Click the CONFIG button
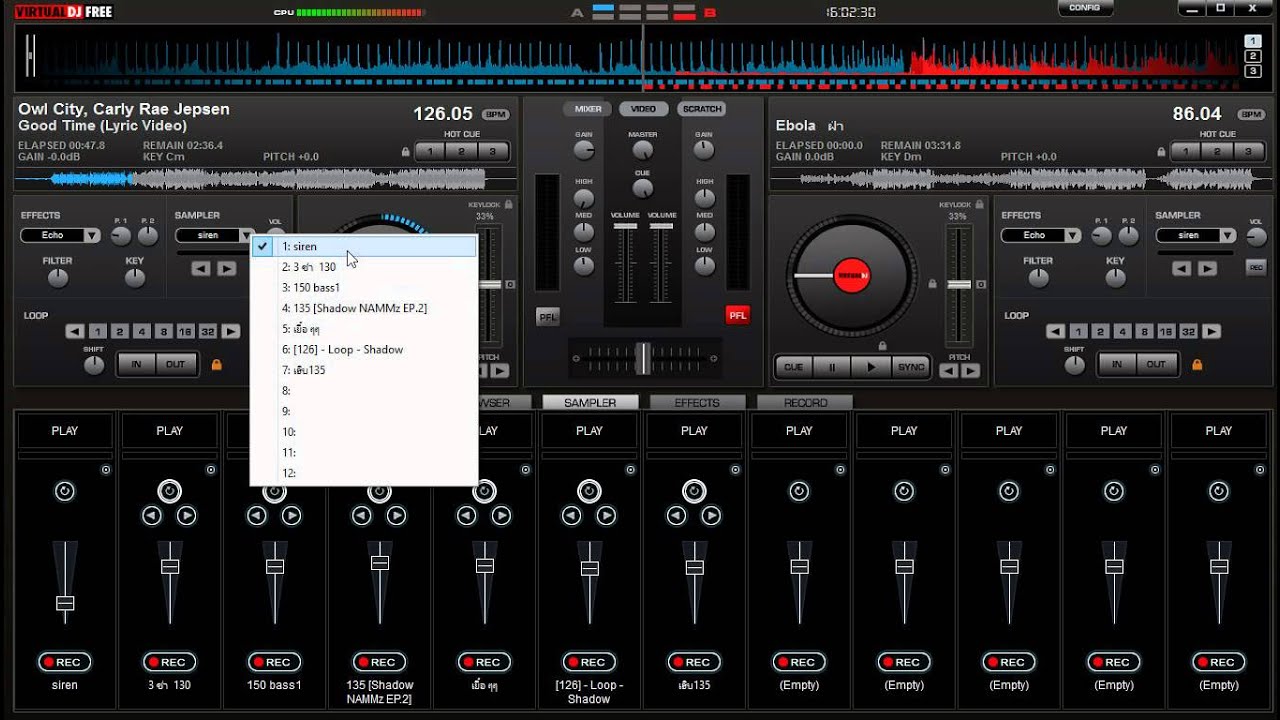This screenshot has height=720, width=1280. point(1085,8)
